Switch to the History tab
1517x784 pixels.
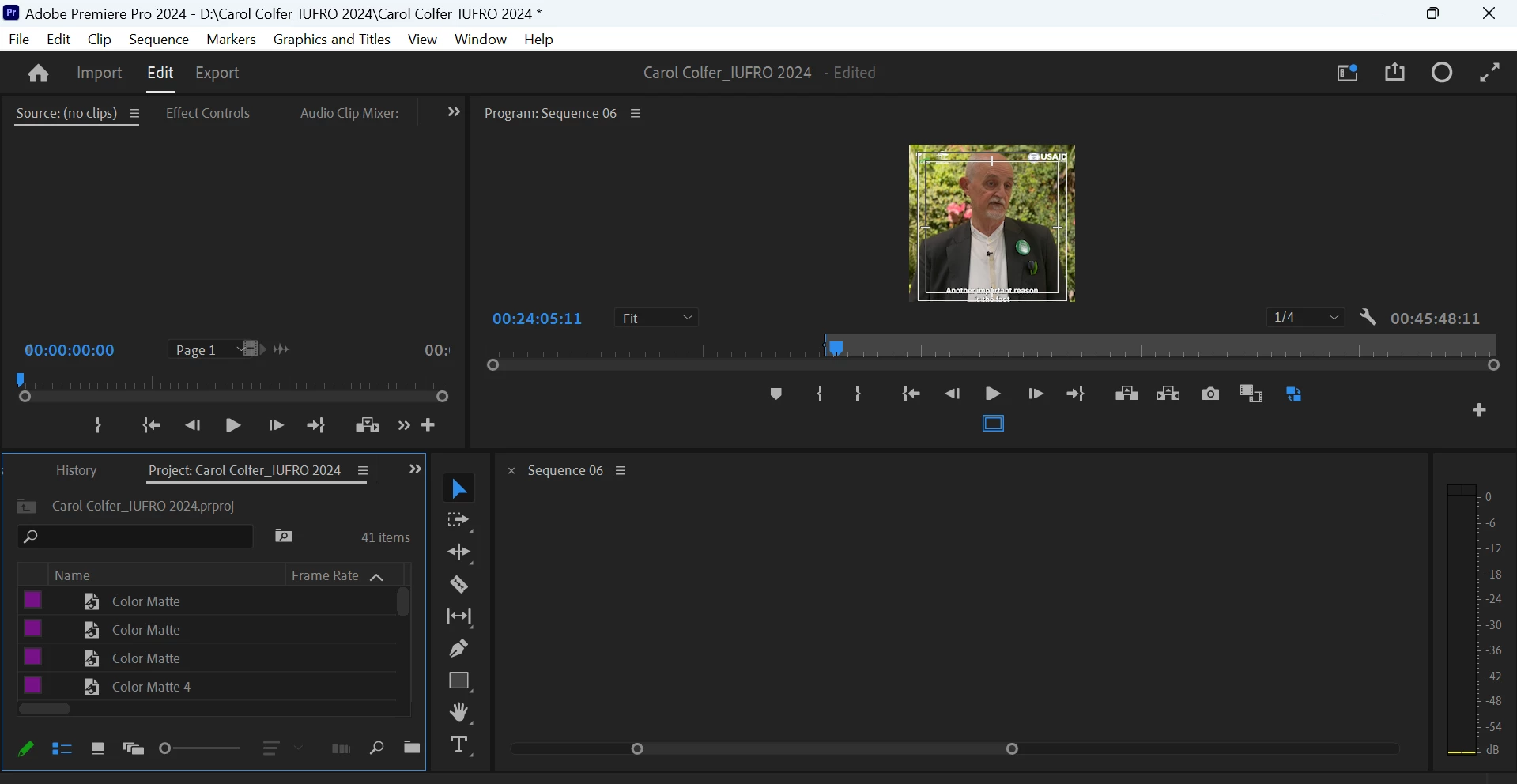(x=77, y=470)
